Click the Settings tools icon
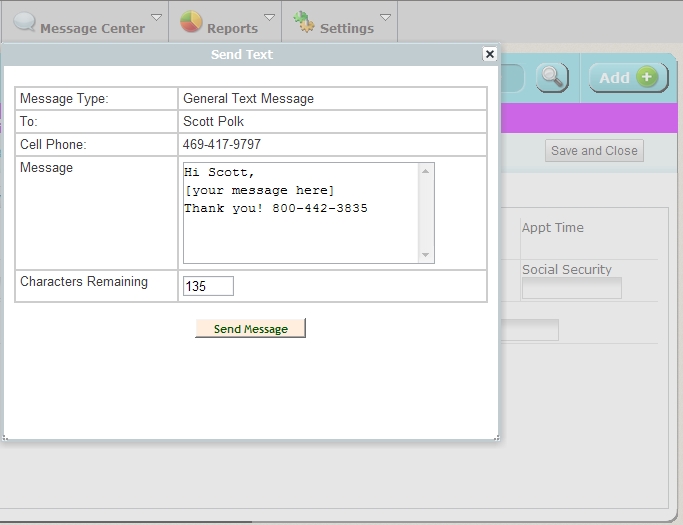 303,22
